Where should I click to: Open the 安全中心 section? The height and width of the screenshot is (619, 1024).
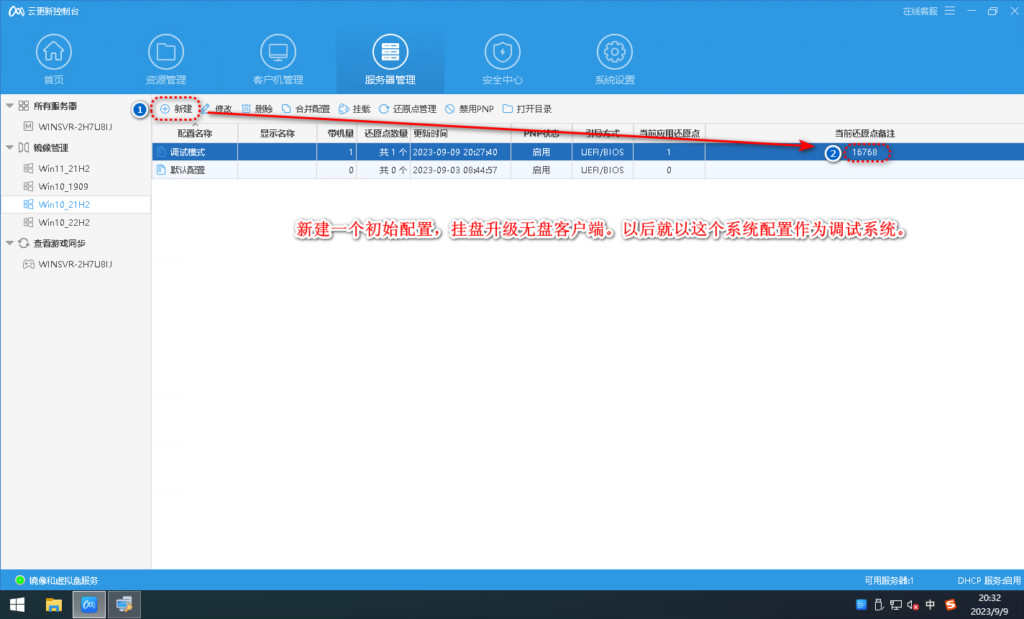[502, 55]
